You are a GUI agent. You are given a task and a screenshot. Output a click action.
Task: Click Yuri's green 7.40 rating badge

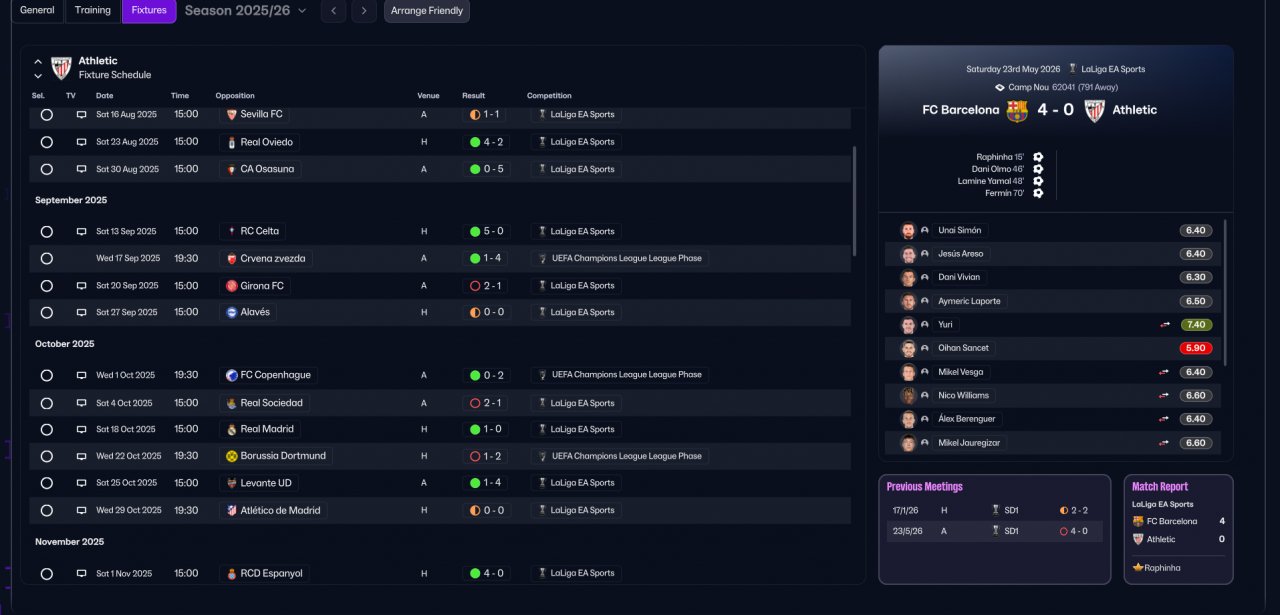point(1196,325)
